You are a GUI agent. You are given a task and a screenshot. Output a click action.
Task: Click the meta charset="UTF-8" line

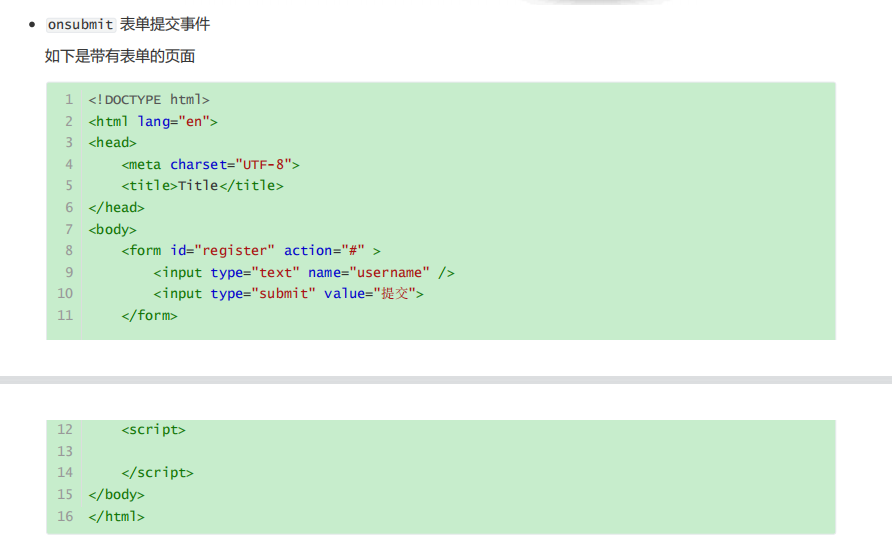point(210,164)
